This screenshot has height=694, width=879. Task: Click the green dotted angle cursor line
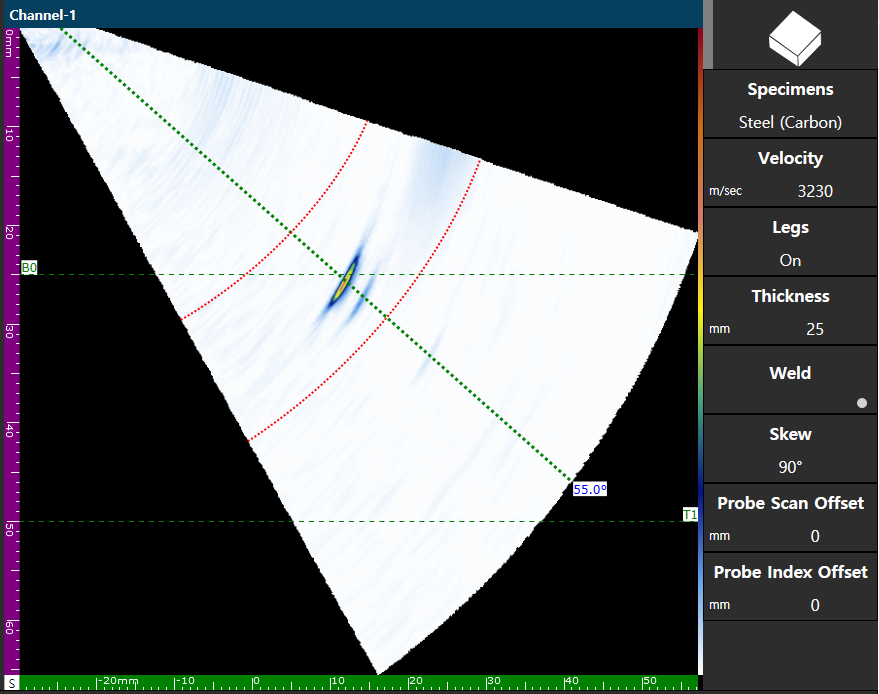coord(316,255)
